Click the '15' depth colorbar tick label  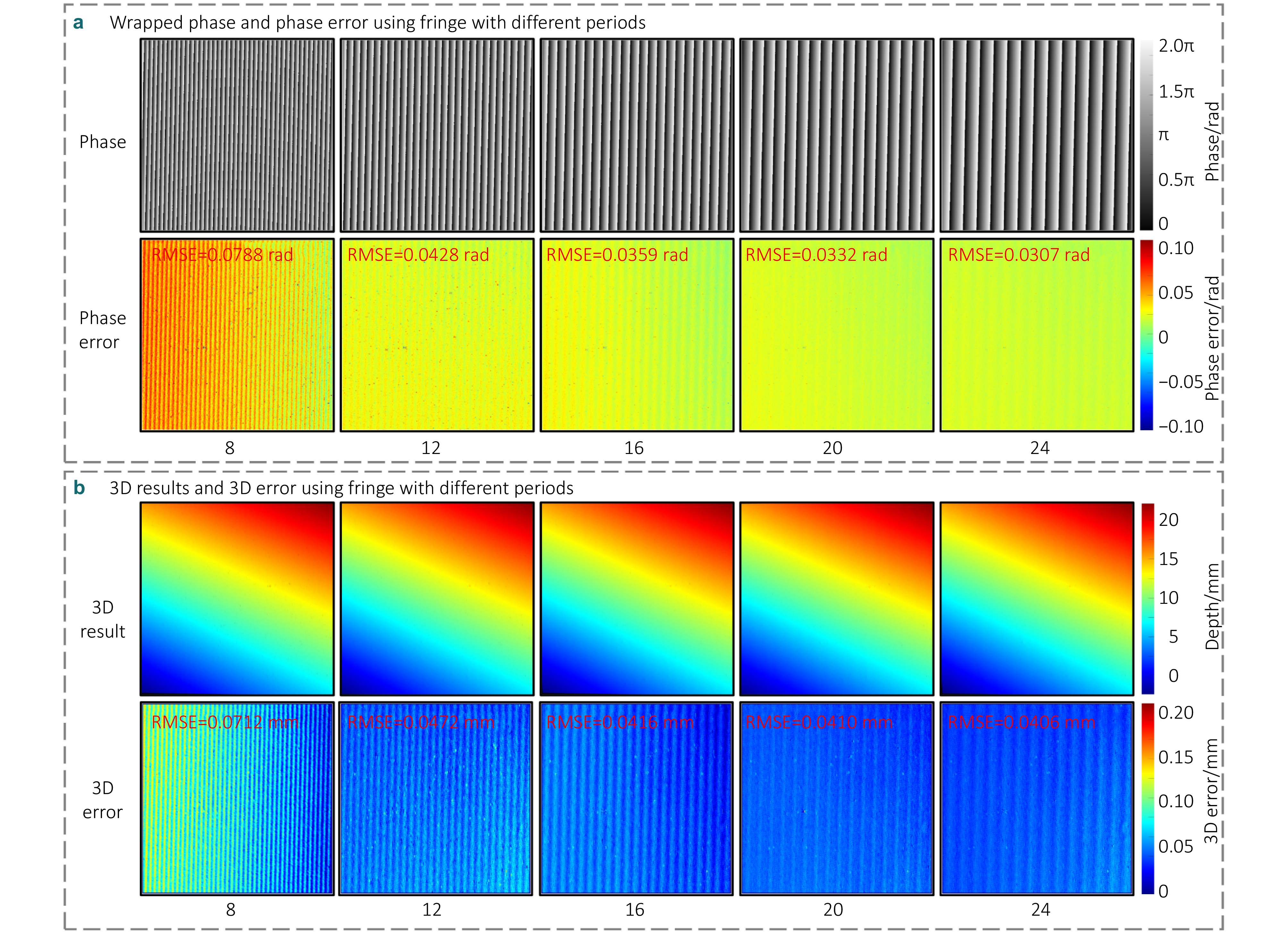coord(1169,559)
